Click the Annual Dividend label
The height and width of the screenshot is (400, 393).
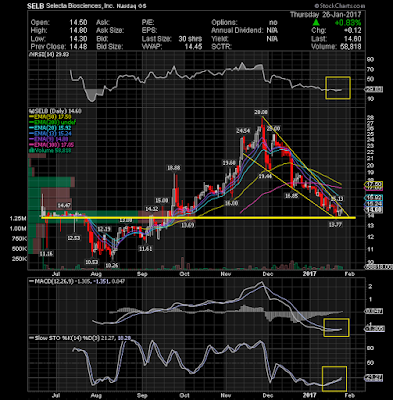[237, 30]
